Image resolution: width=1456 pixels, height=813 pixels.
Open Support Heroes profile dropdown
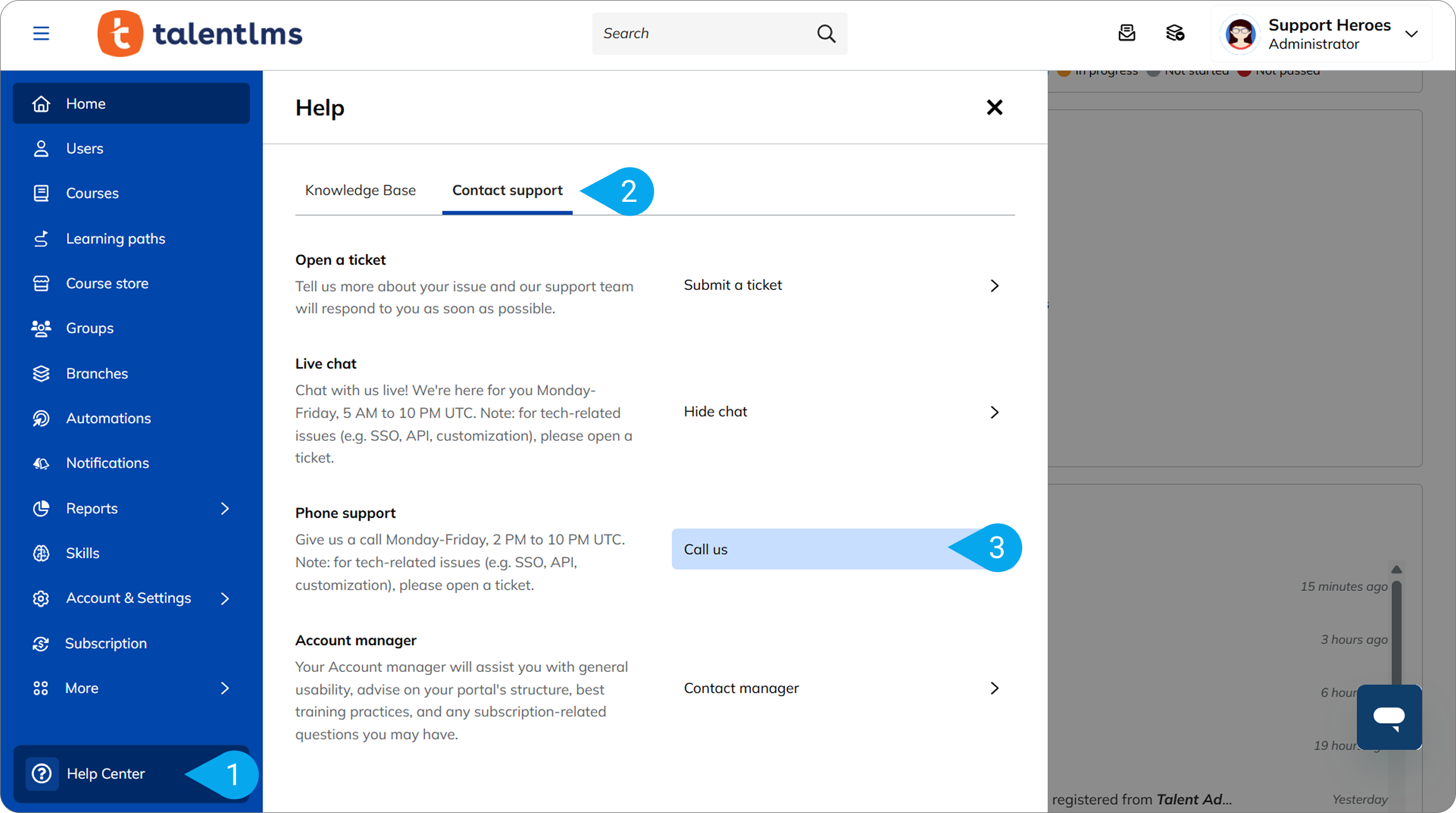[x=1411, y=34]
